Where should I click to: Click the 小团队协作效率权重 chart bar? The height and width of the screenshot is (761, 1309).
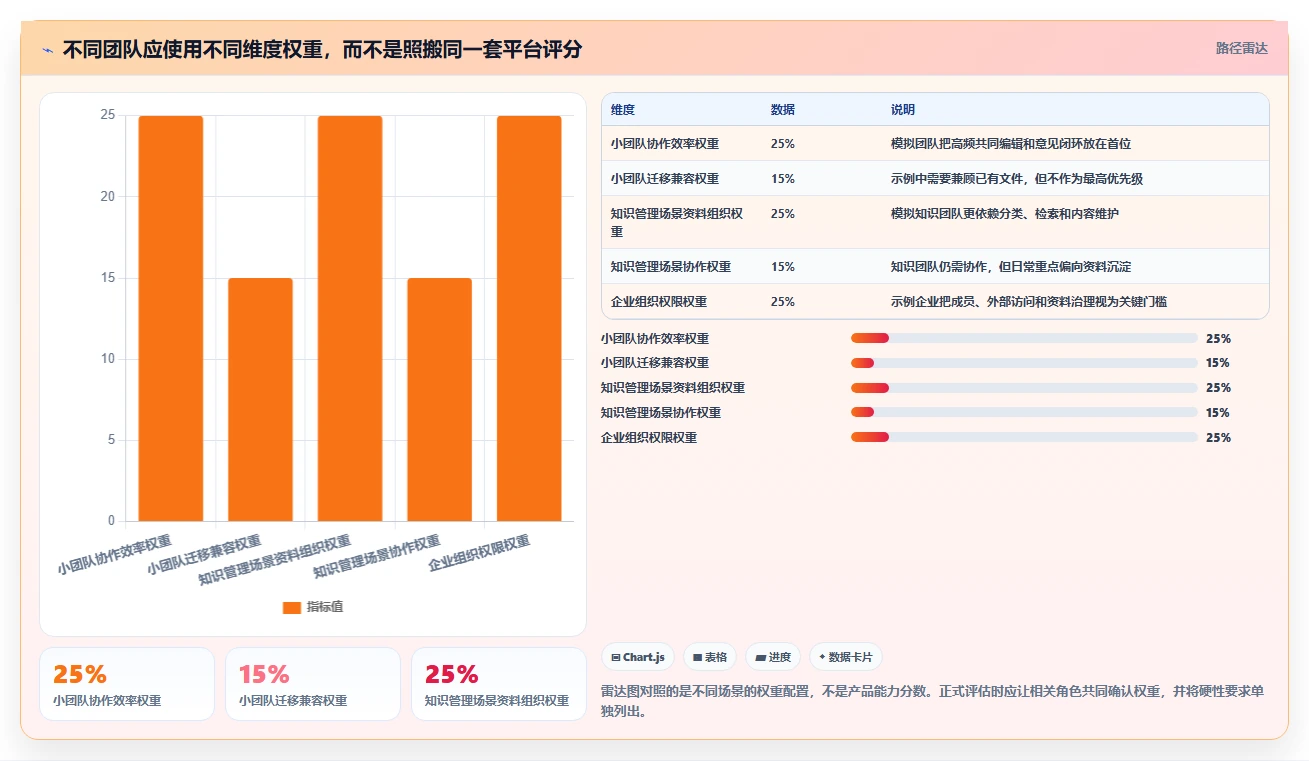(171, 318)
